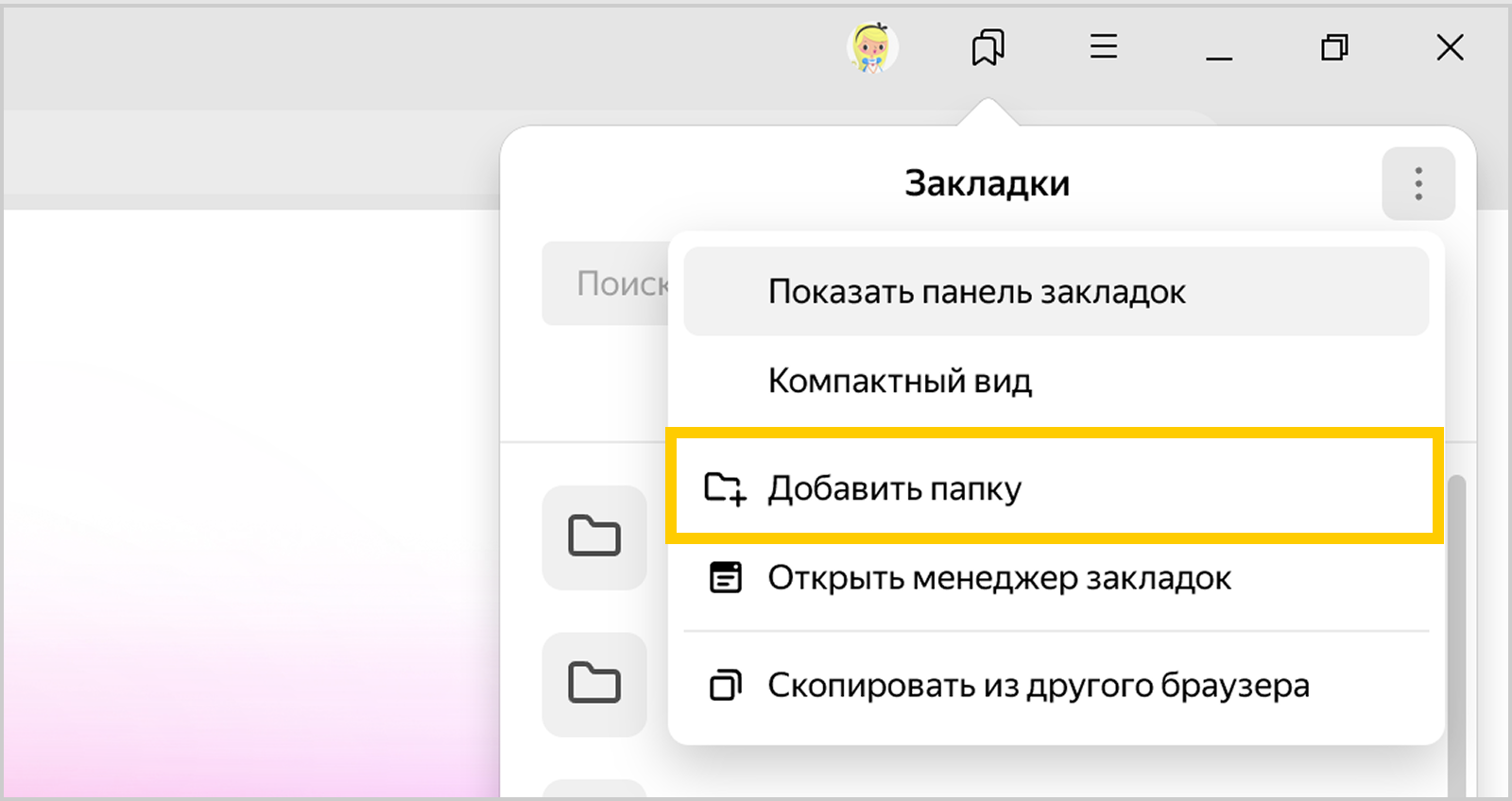Open the first bookmark folder
1512x801 pixels.
tap(594, 537)
